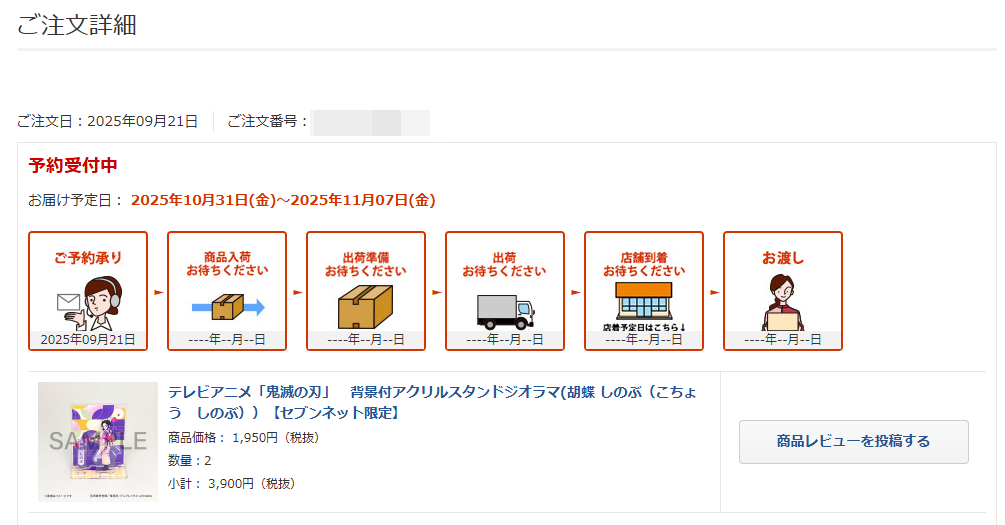The image size is (1005, 525).
Task: Click the 2025年09月21日 date under ご予約承り
Action: [x=88, y=340]
